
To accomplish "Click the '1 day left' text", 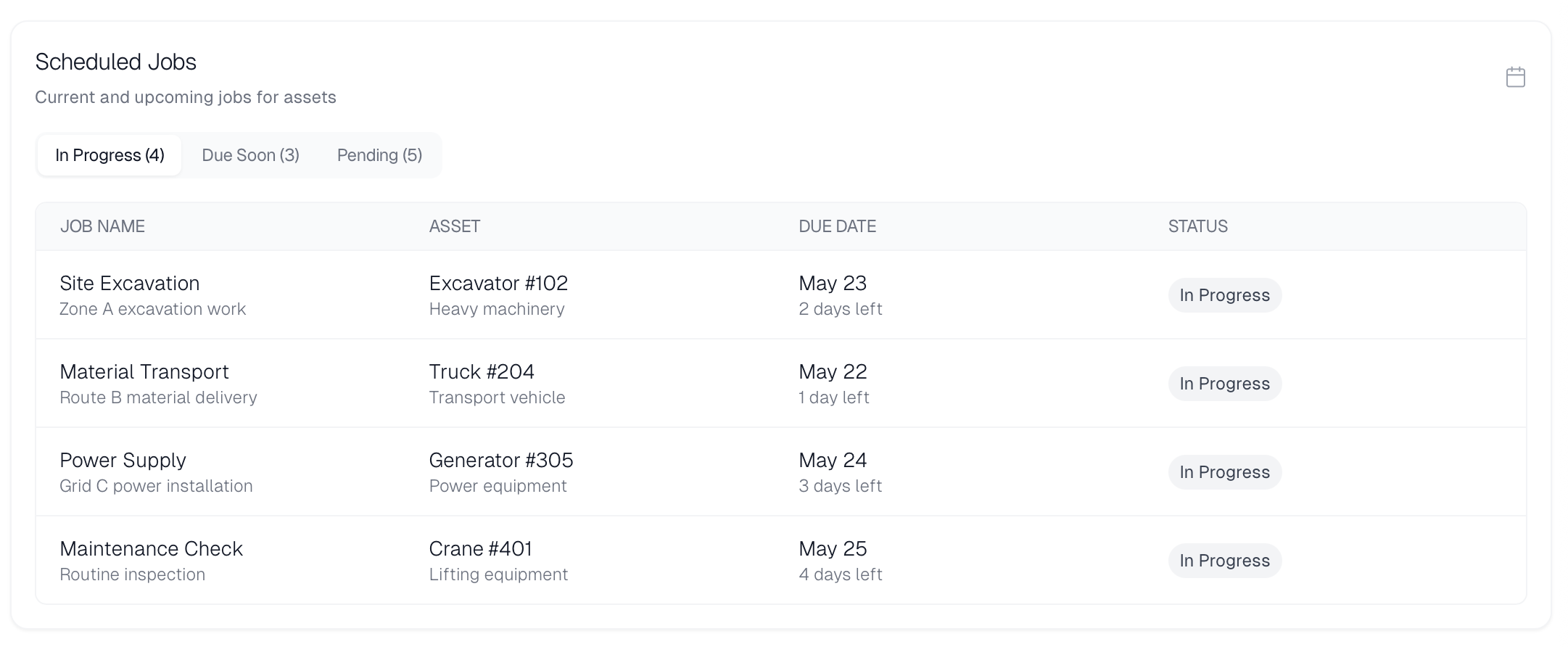I will tap(834, 397).
